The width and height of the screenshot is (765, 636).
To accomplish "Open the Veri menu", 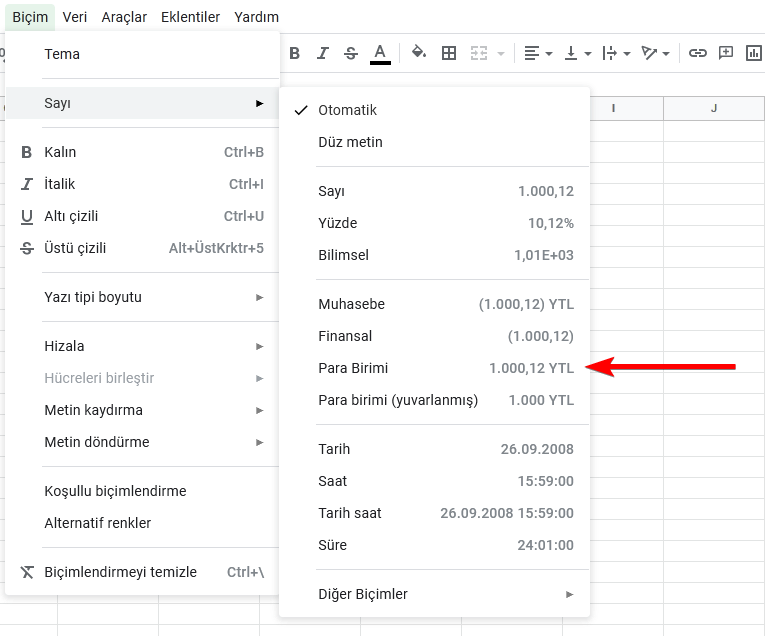I will coord(74,17).
